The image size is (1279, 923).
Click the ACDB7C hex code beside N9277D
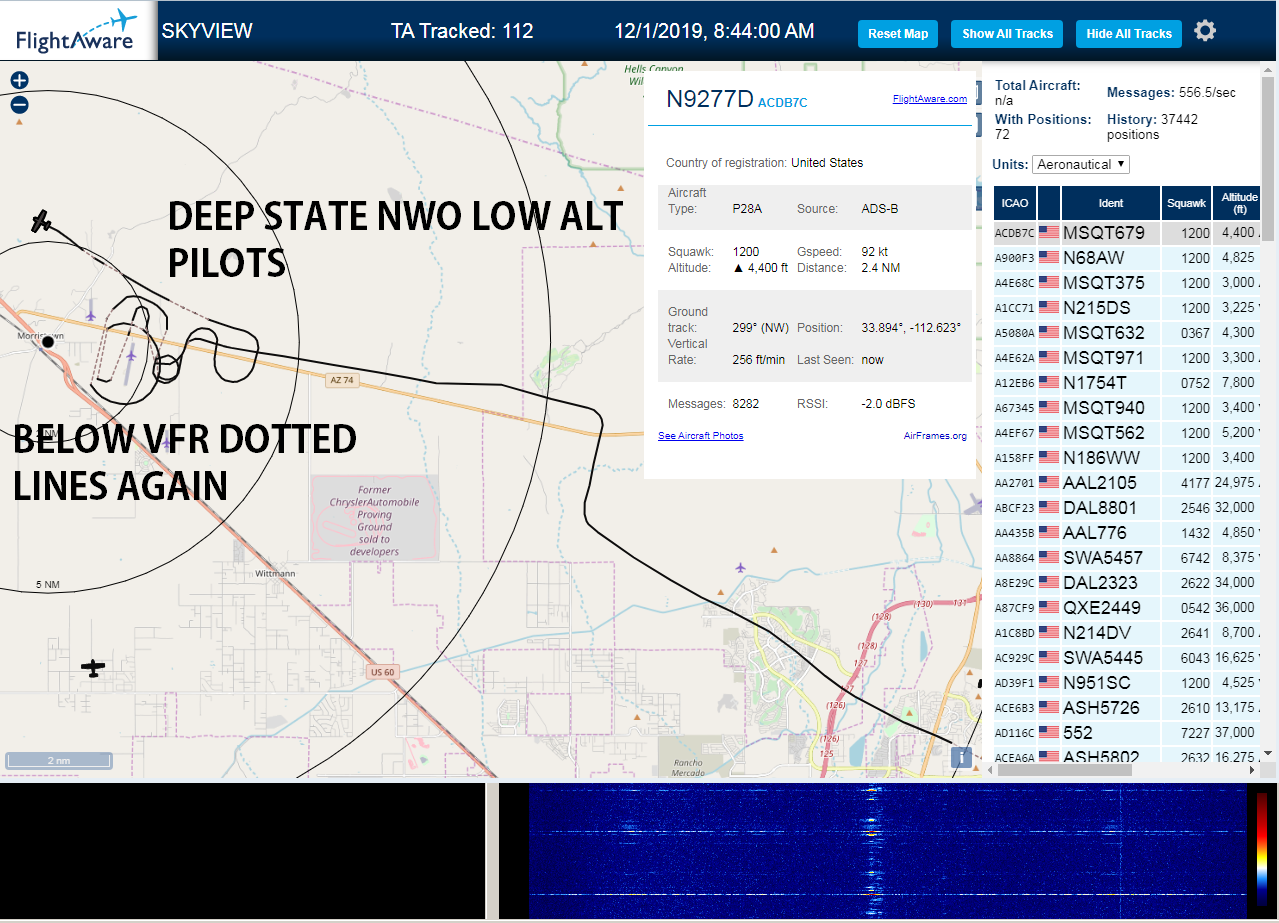[x=783, y=103]
